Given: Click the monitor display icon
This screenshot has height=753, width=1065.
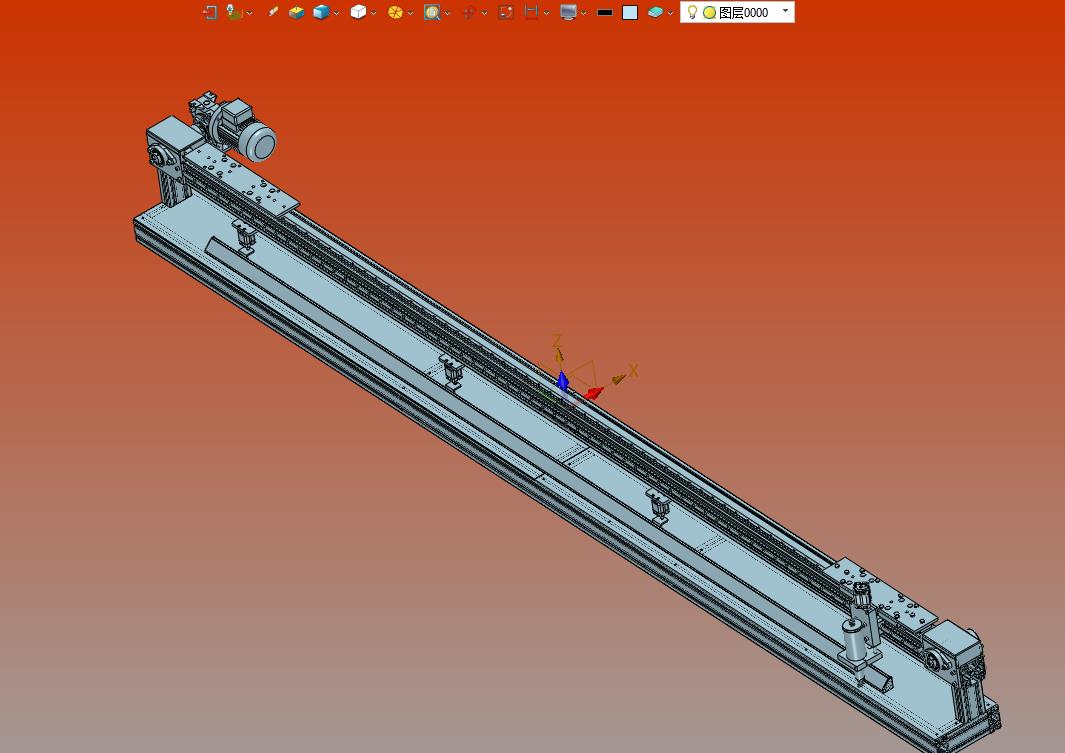Looking at the screenshot, I should point(568,12).
